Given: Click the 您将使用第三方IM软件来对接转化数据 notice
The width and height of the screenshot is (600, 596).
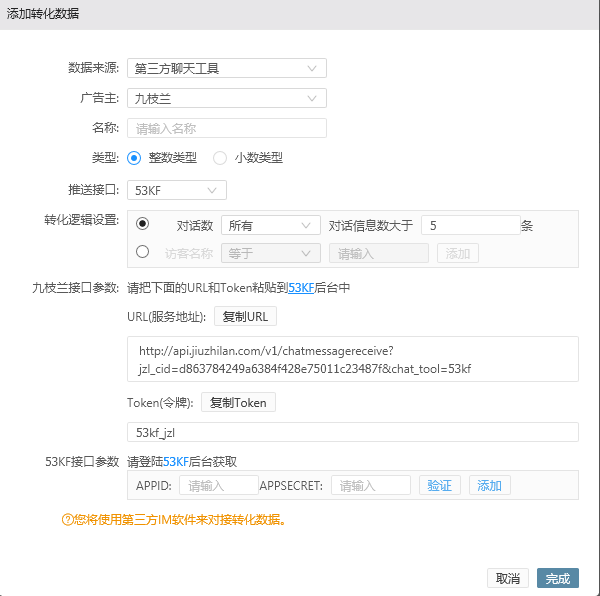Looking at the screenshot, I should click(180, 520).
